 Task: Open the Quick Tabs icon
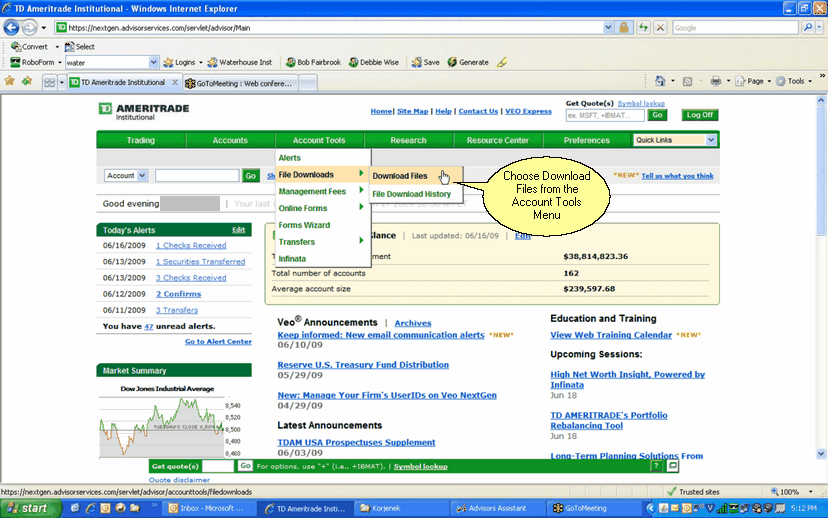[49, 82]
